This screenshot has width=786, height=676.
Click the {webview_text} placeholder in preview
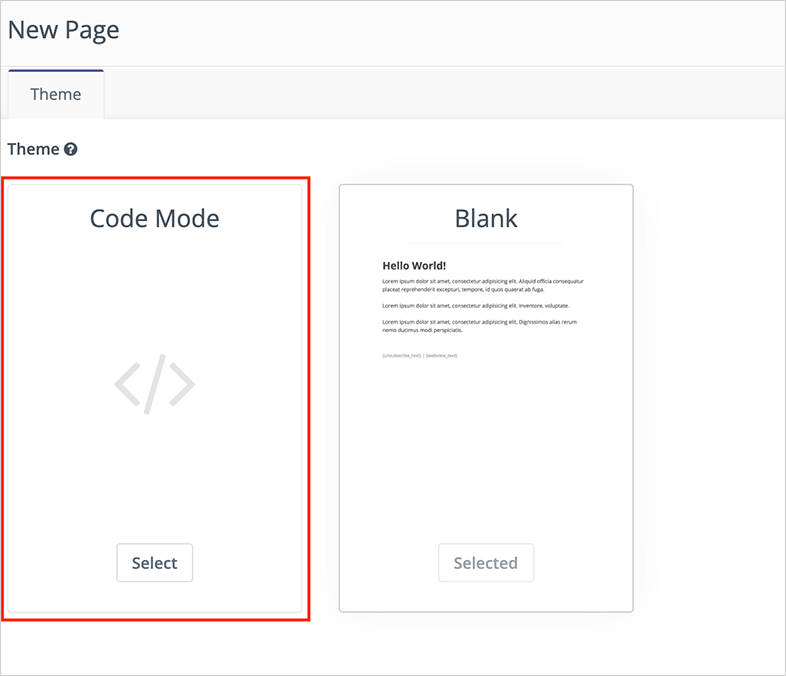[x=441, y=355]
